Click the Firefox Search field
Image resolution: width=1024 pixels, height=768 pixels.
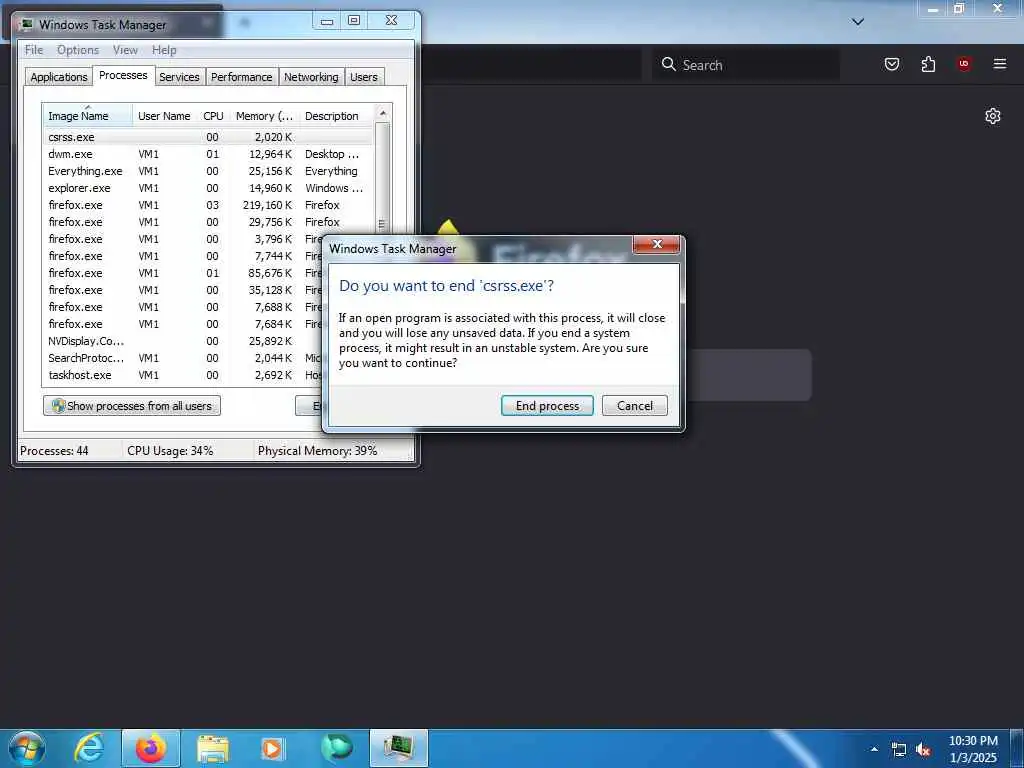coord(746,65)
